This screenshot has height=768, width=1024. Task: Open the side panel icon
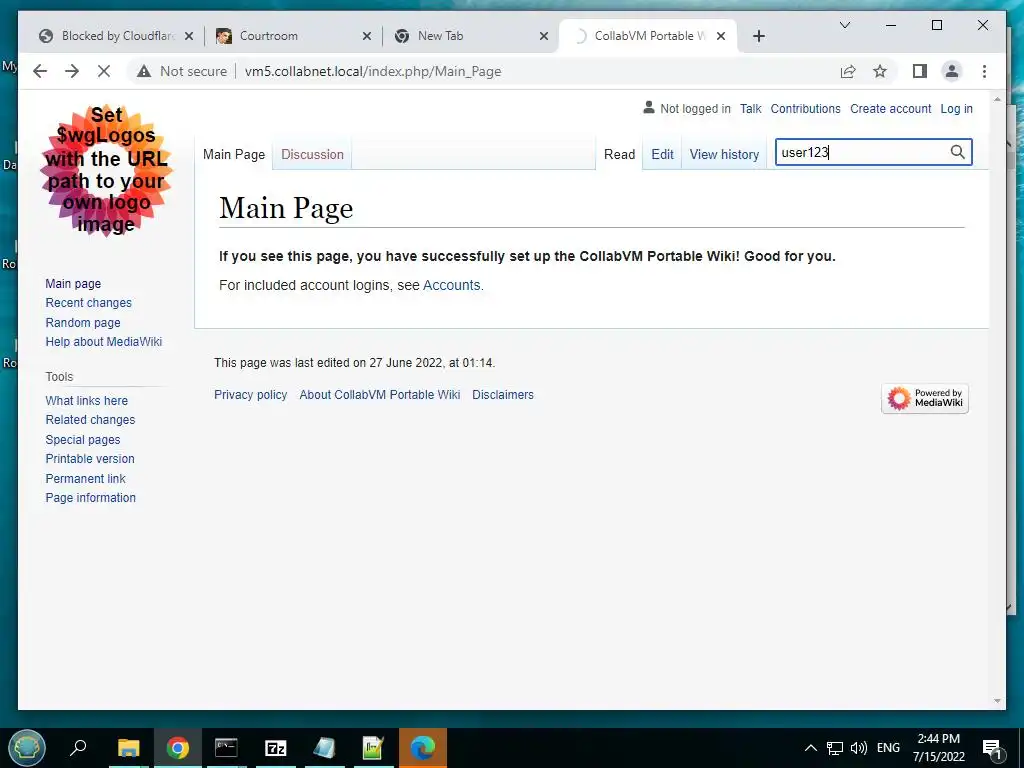click(x=920, y=71)
